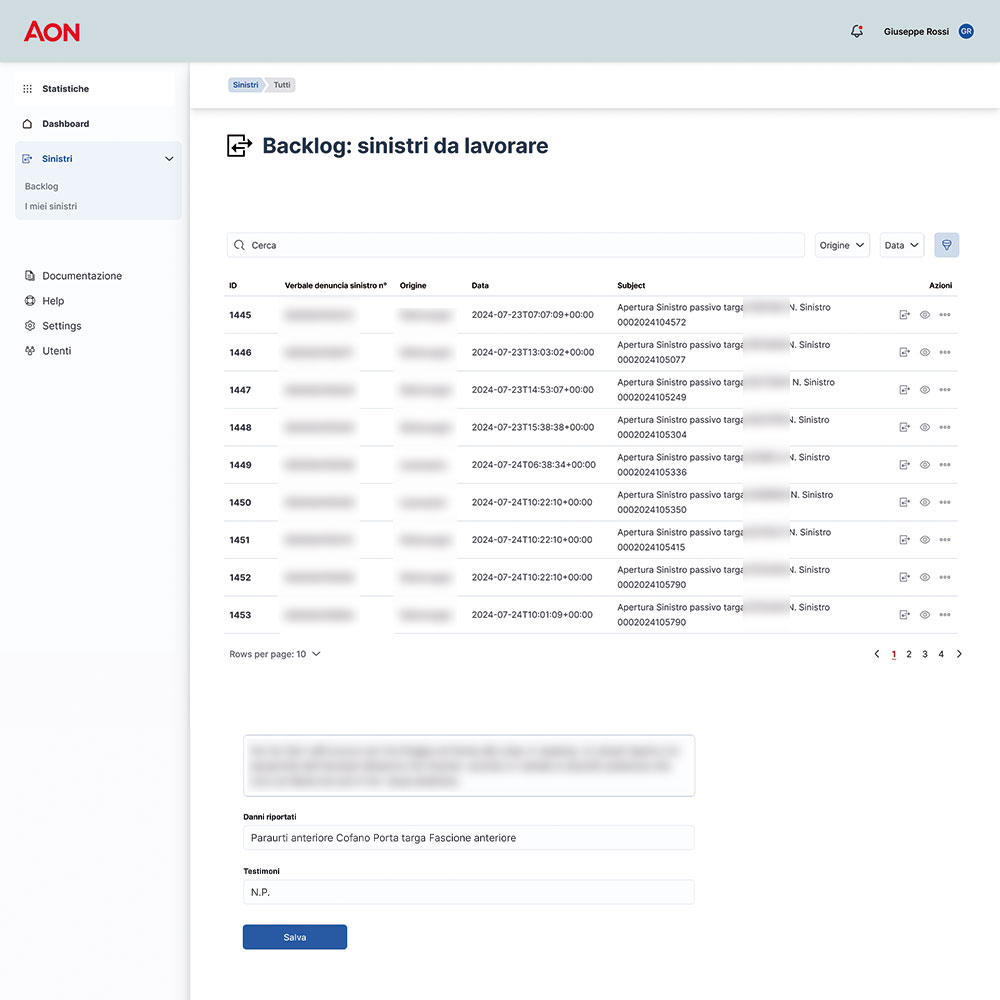Open the Origine filter dropdown
This screenshot has height=1000, width=1000.
pos(842,245)
